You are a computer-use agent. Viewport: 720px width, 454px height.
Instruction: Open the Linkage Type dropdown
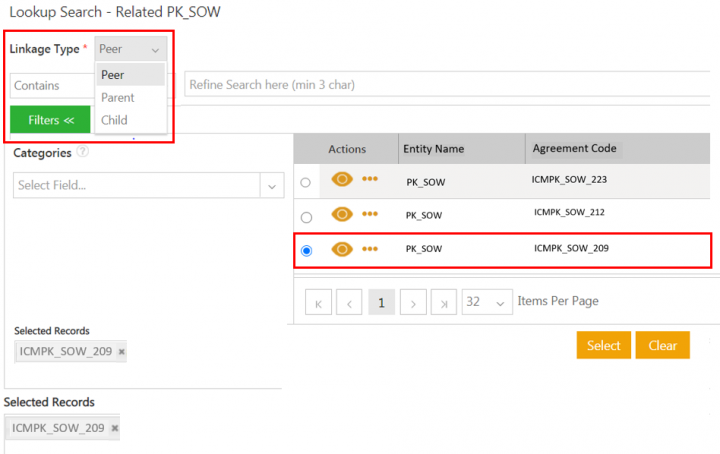coord(130,49)
